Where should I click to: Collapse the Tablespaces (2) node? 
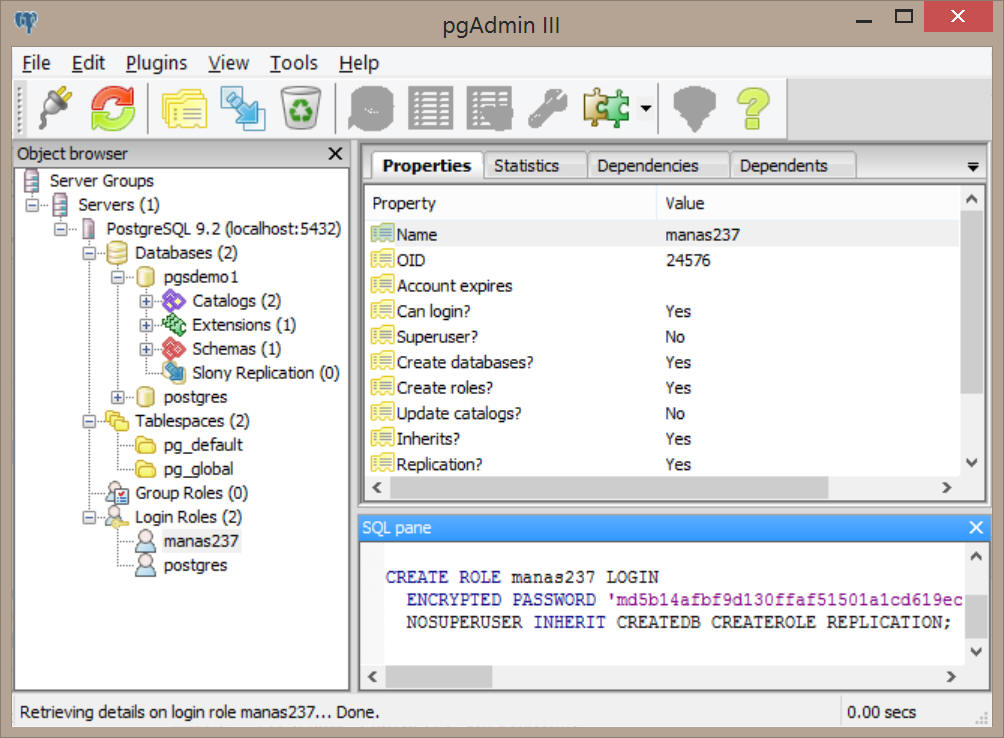(89, 421)
